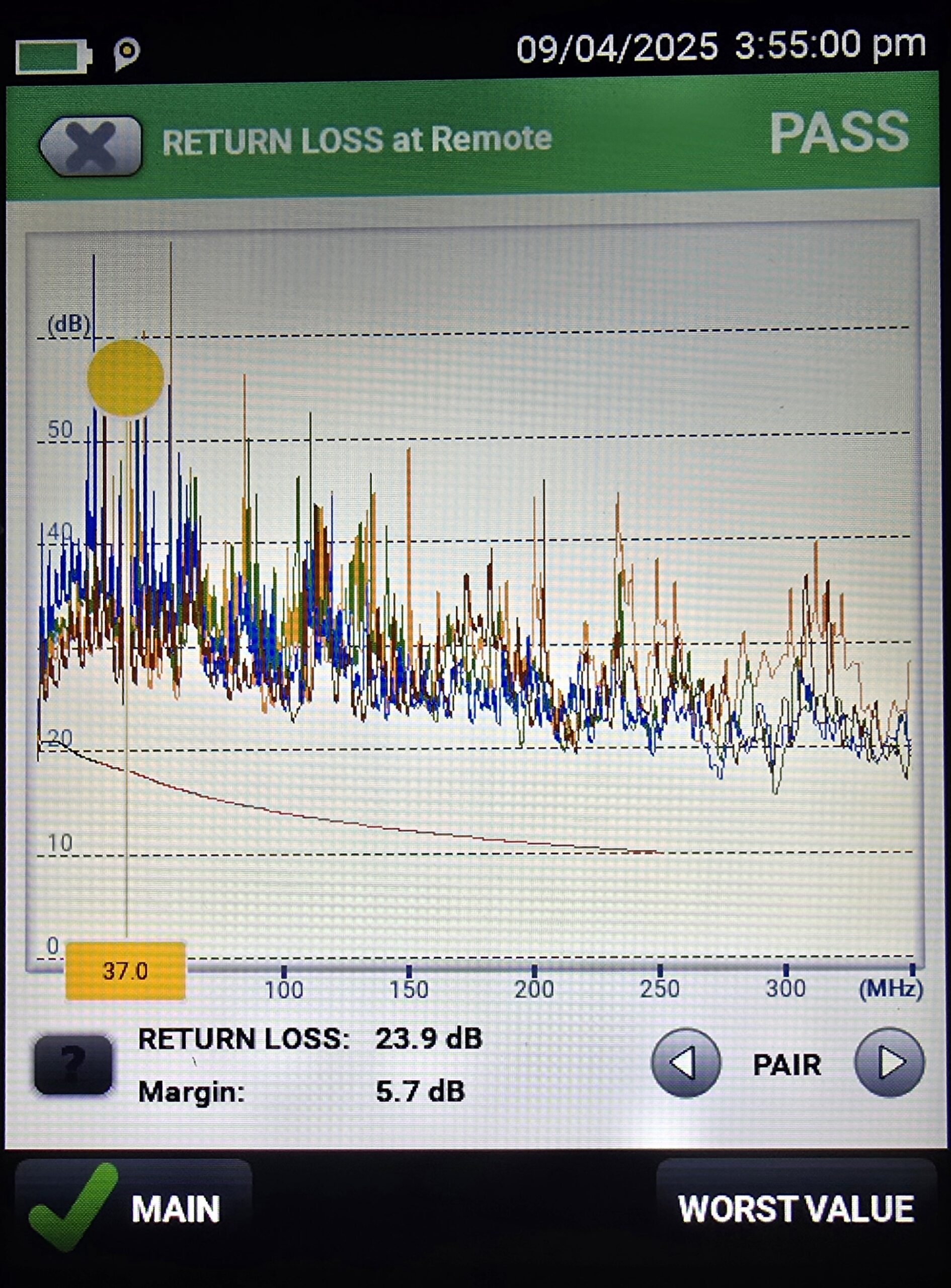Screen dimensions: 951x1288
Task: Tap the 300 MHz axis tick label
Action: pos(785,988)
